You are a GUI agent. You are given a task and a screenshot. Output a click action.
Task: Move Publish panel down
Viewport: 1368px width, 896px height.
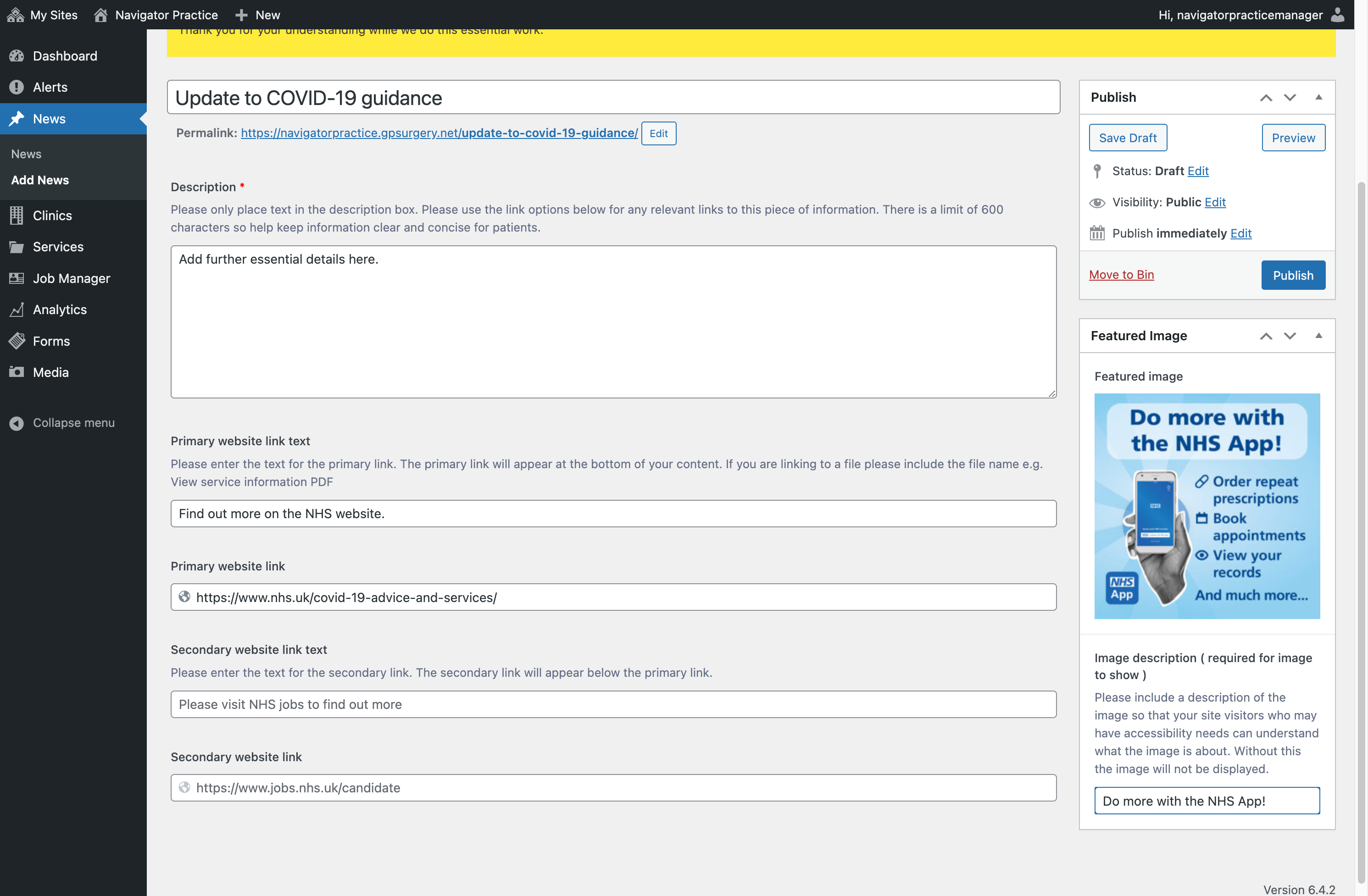[x=1290, y=97]
